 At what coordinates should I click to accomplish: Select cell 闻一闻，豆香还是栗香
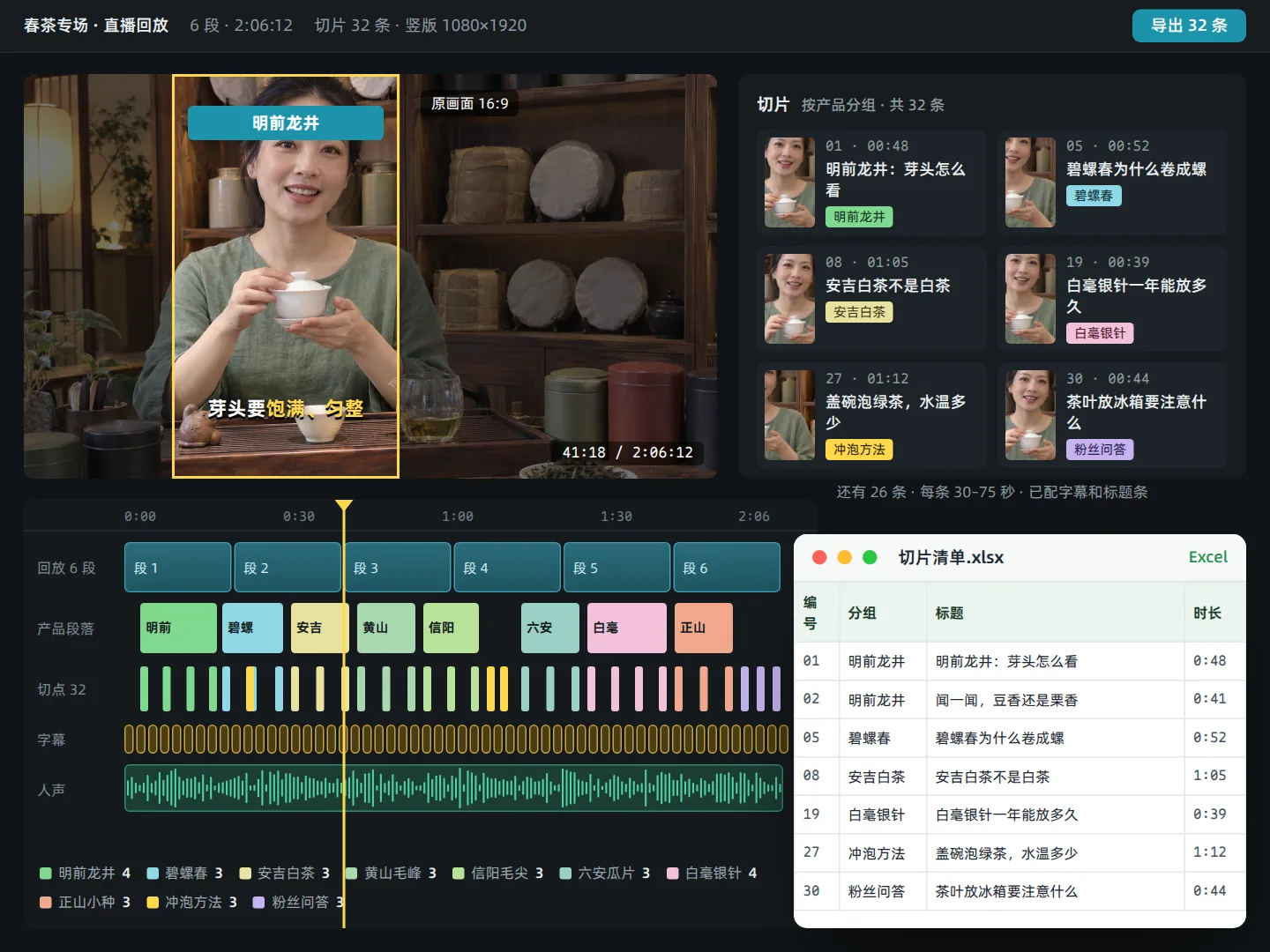pos(1055,700)
